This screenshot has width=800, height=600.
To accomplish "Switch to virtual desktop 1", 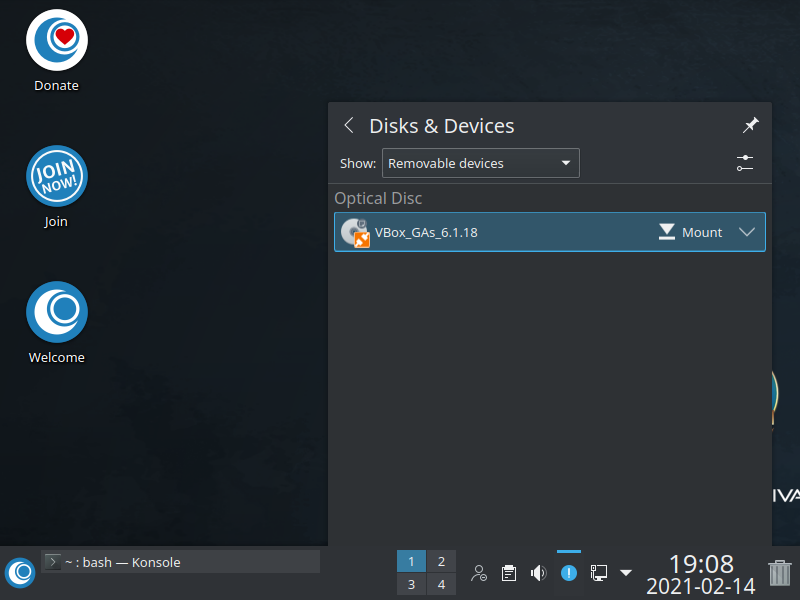I will [411, 561].
